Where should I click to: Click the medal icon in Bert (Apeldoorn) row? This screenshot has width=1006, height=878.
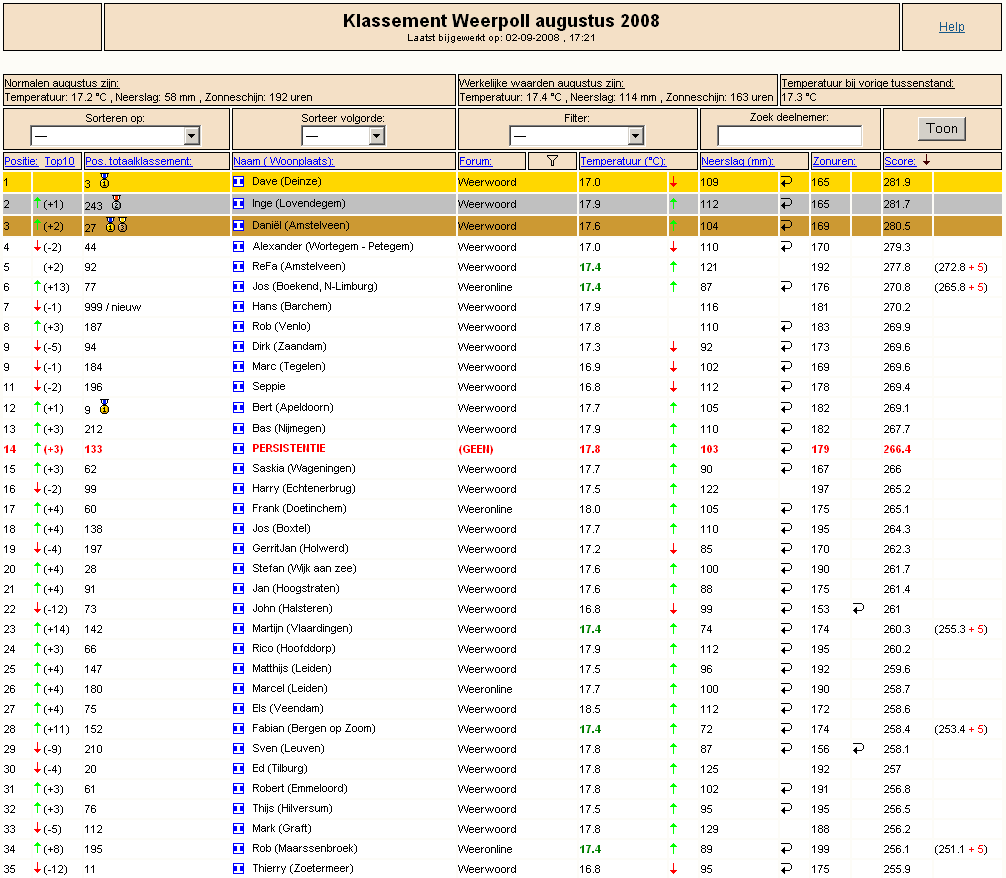(x=105, y=407)
